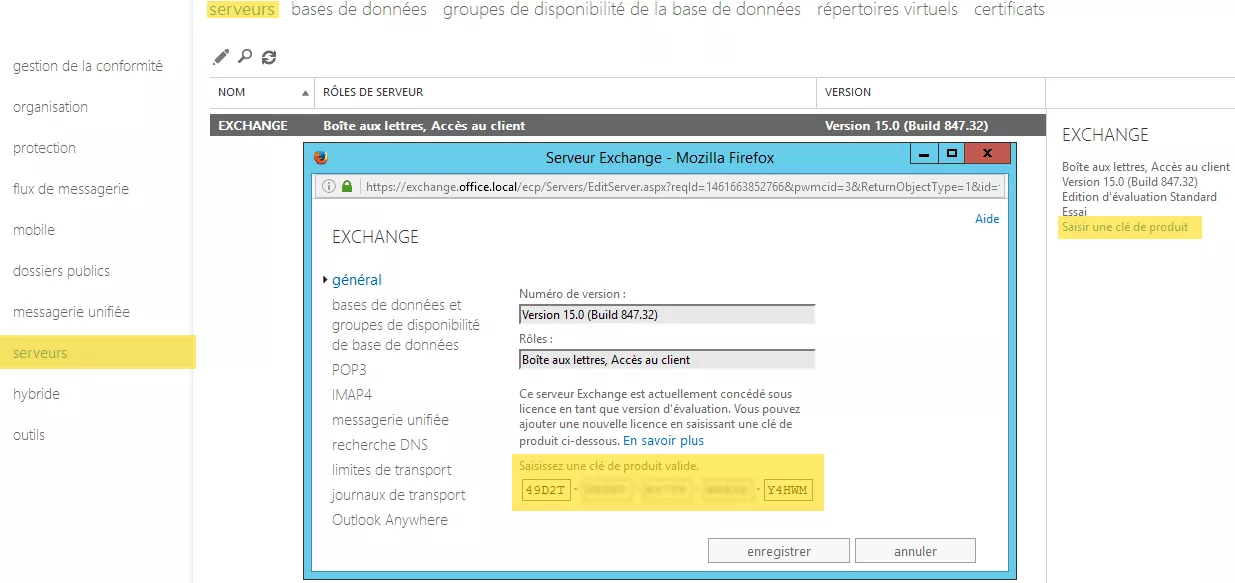Screen dimensions: 1235x583
Task: Click Saisir une clé de produit link
Action: [1125, 227]
